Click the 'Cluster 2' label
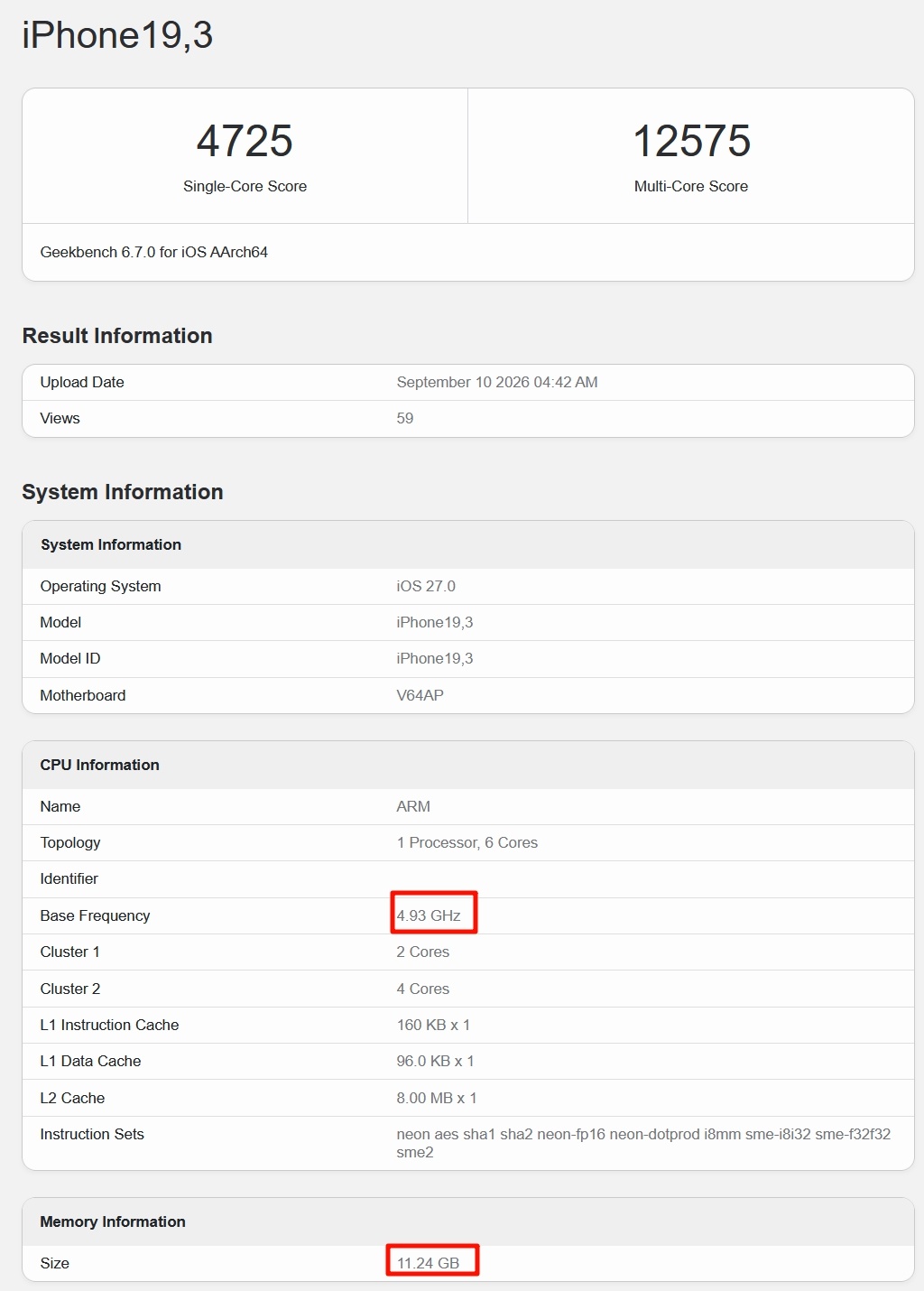 [x=70, y=989]
